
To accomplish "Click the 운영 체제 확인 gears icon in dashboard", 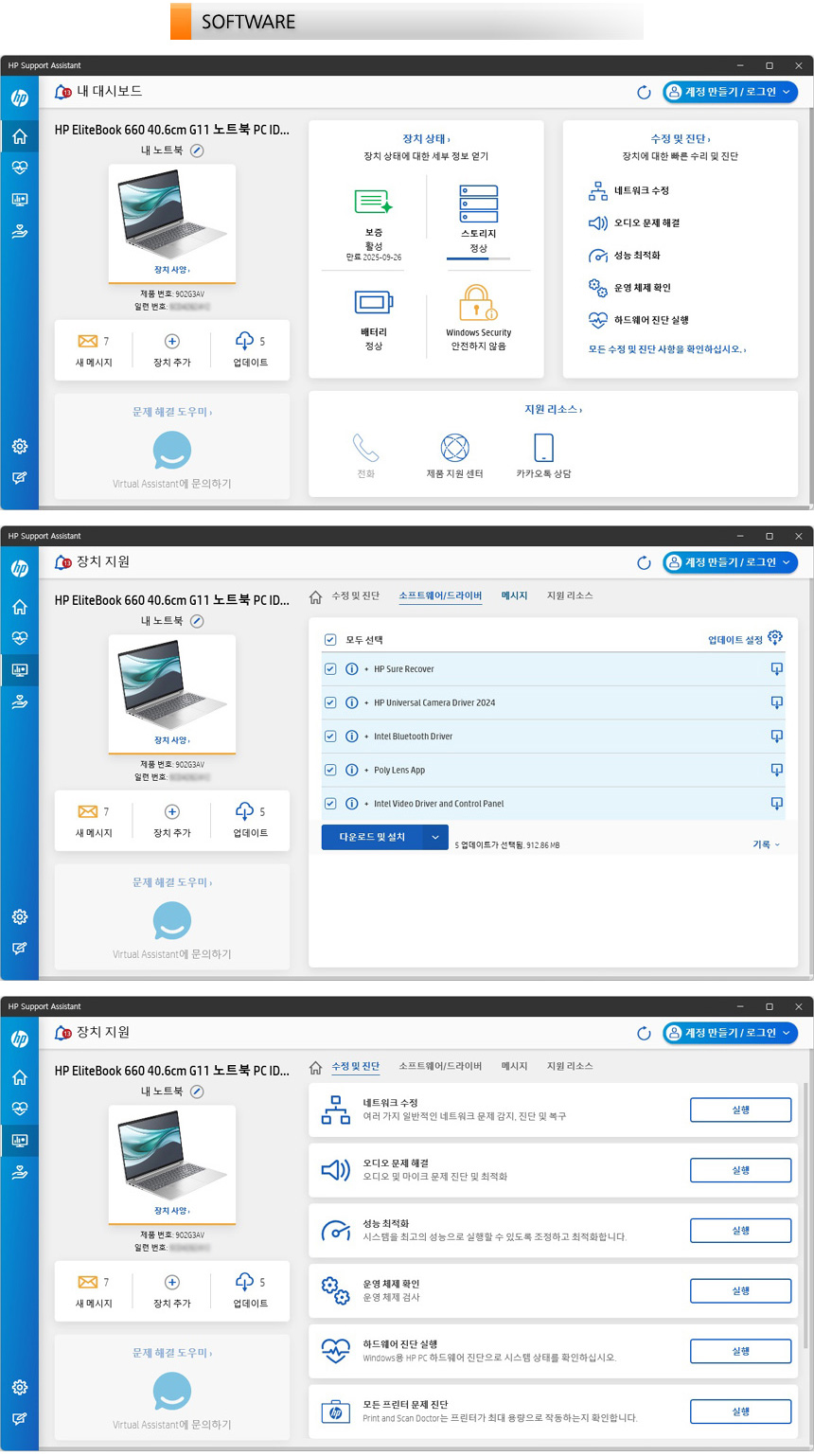I will pyautogui.click(x=597, y=288).
